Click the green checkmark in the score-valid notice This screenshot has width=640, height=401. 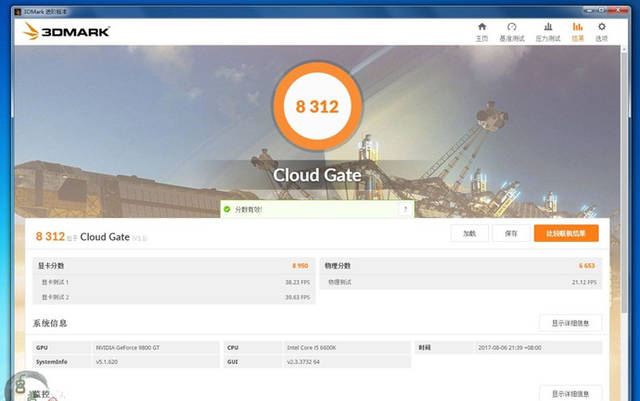[227, 209]
